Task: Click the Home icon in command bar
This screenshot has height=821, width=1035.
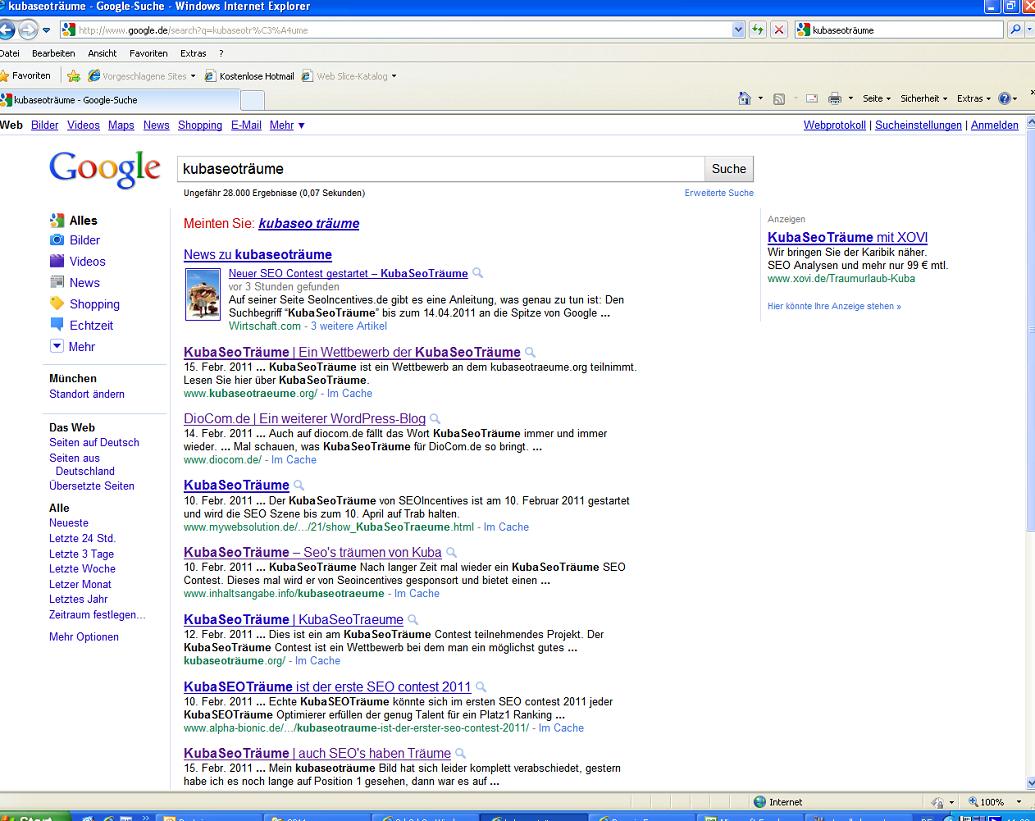Action: (x=744, y=98)
